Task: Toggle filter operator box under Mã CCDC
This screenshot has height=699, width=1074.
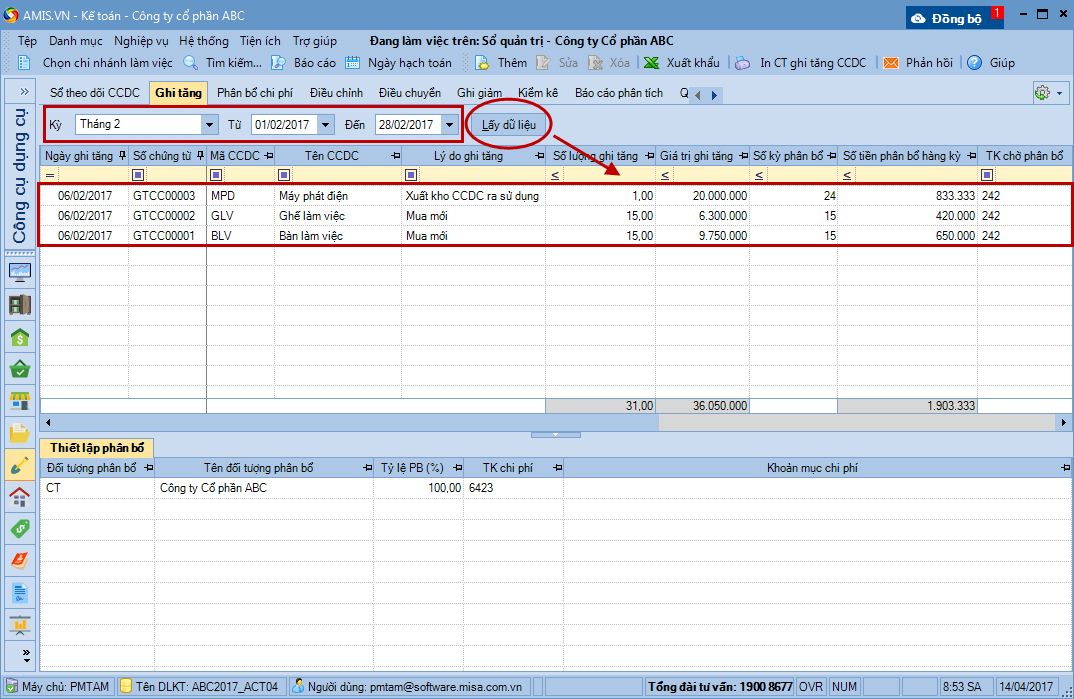Action: coord(215,176)
